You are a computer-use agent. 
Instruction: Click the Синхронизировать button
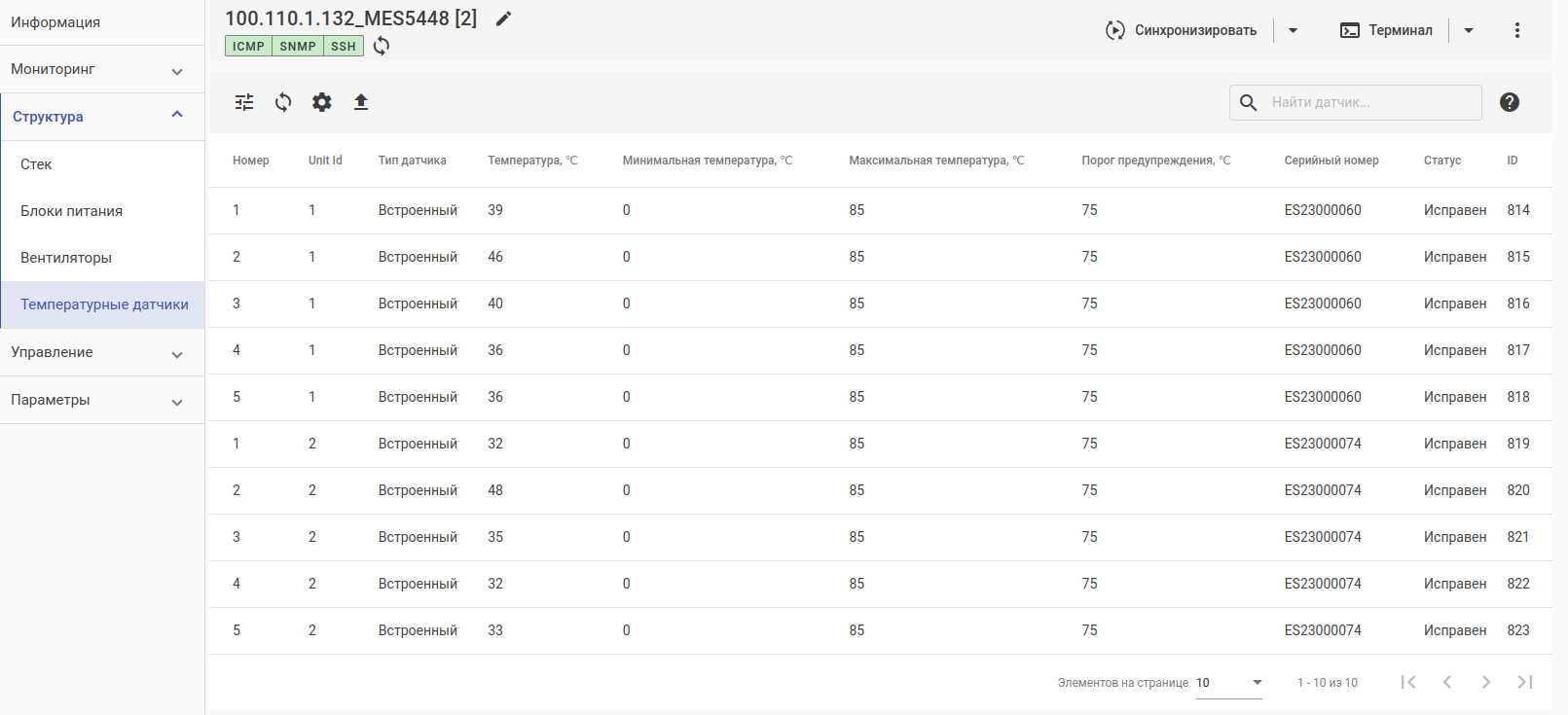1182,30
